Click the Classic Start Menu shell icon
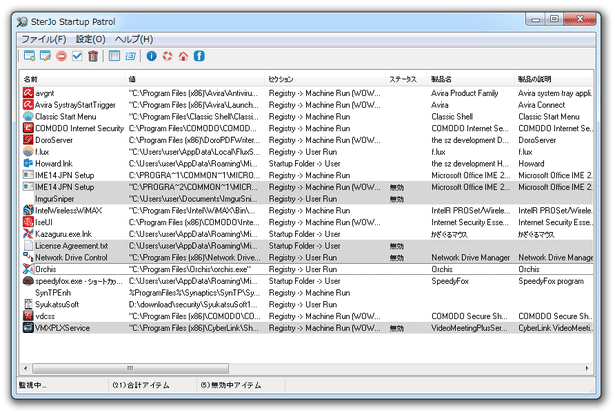 coord(28,116)
